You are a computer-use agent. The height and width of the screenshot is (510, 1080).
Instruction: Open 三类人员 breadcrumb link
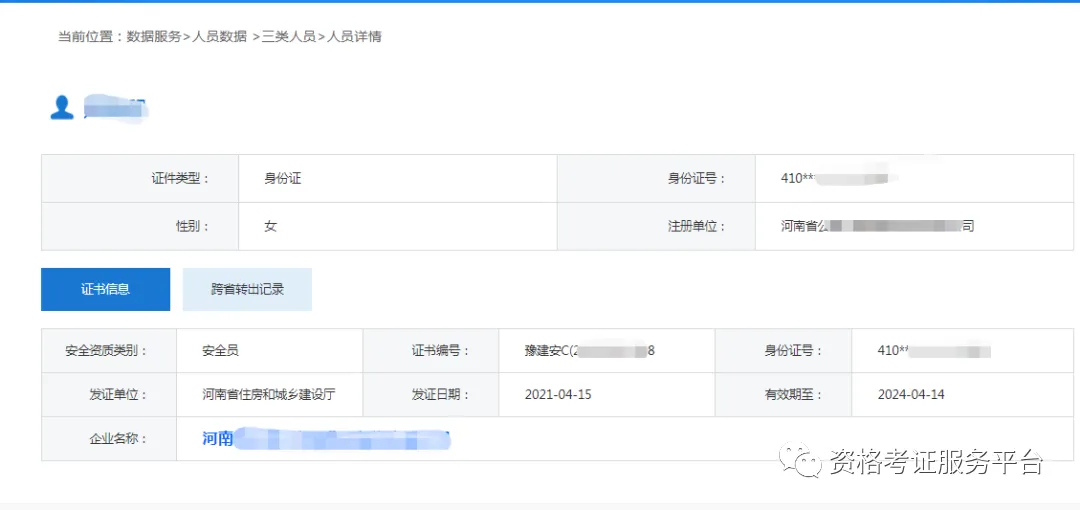pos(289,37)
